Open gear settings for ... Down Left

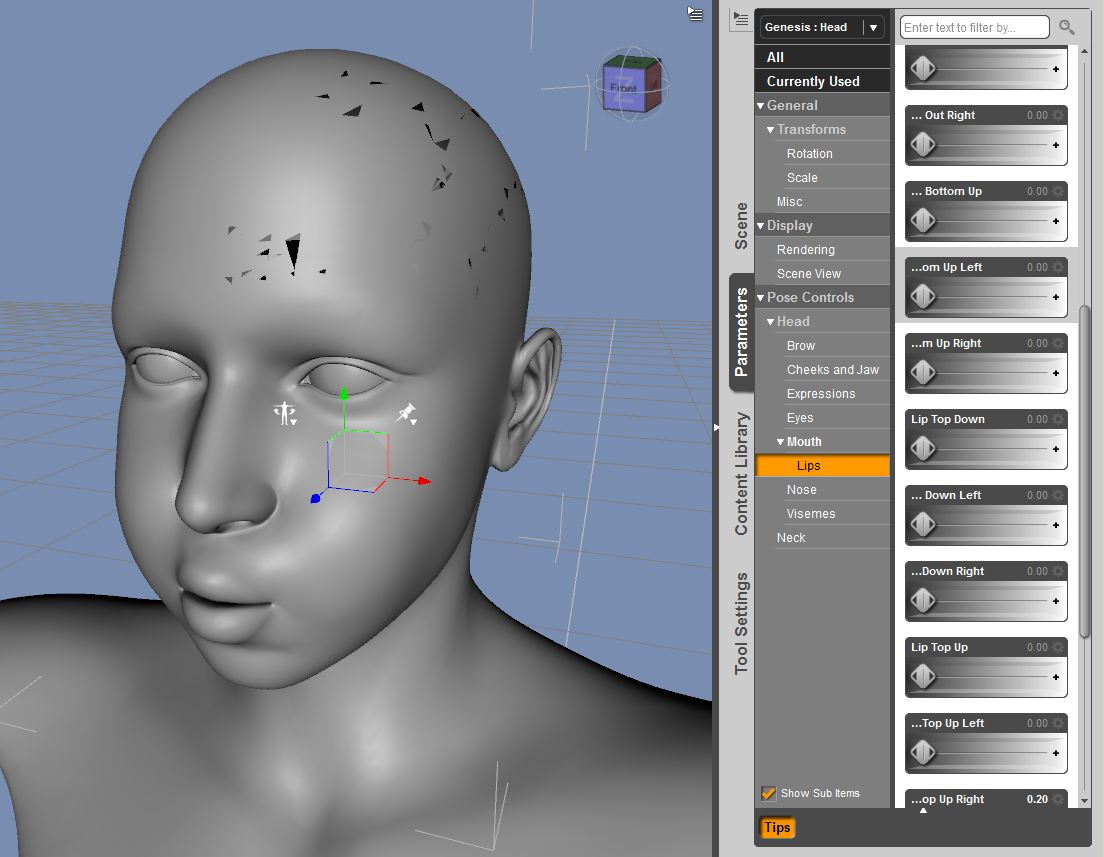(1058, 495)
